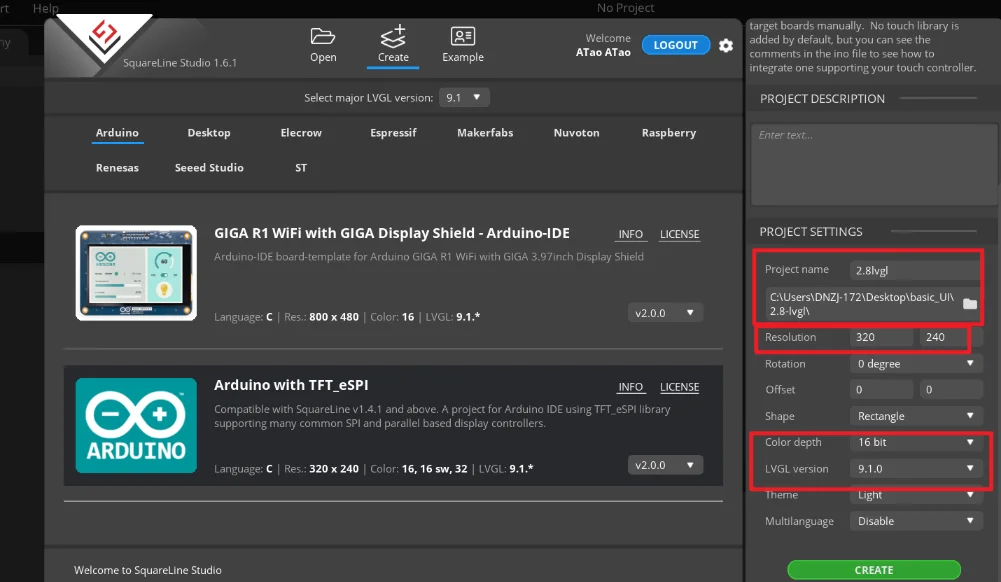Open the LVGL version 9.1.0 dropdown
The width and height of the screenshot is (1001, 582).
915,468
